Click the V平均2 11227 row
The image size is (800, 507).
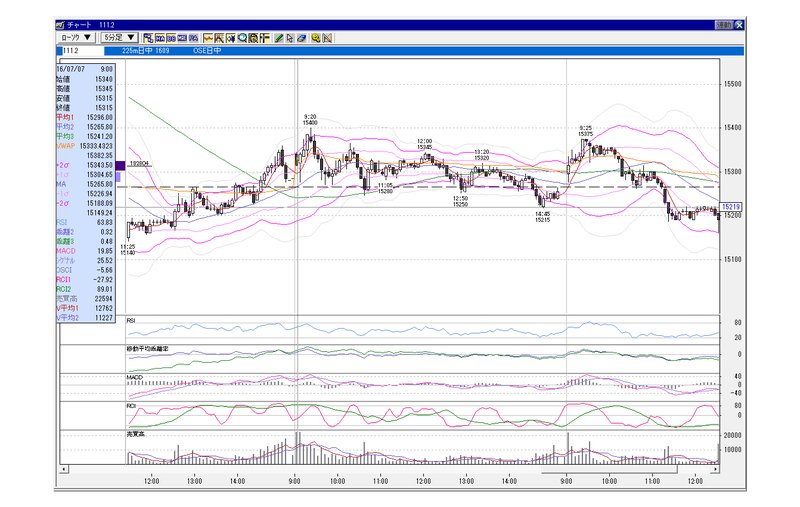tap(85, 317)
